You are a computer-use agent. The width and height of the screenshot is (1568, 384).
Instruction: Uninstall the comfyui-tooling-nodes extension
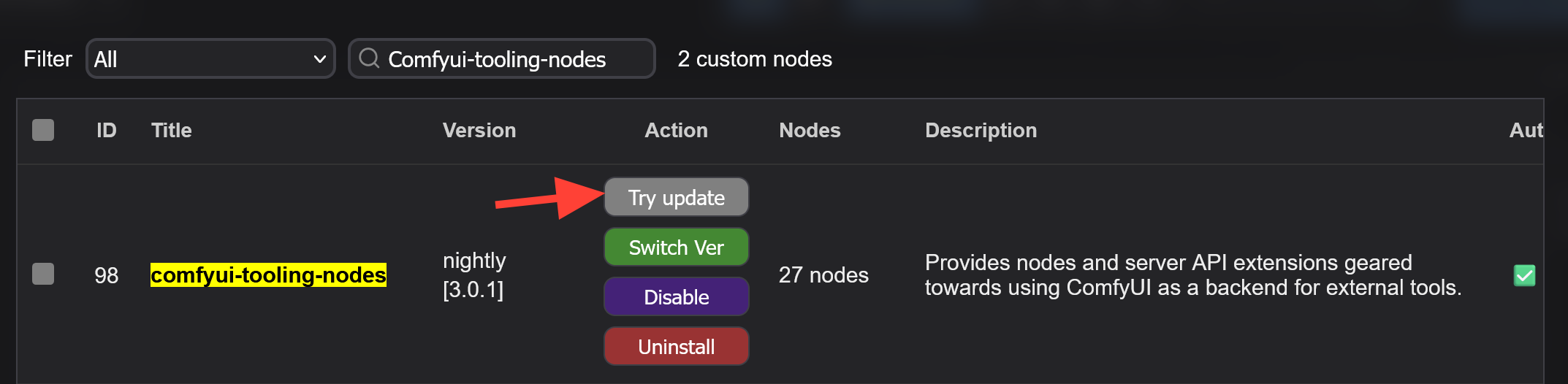(x=676, y=347)
